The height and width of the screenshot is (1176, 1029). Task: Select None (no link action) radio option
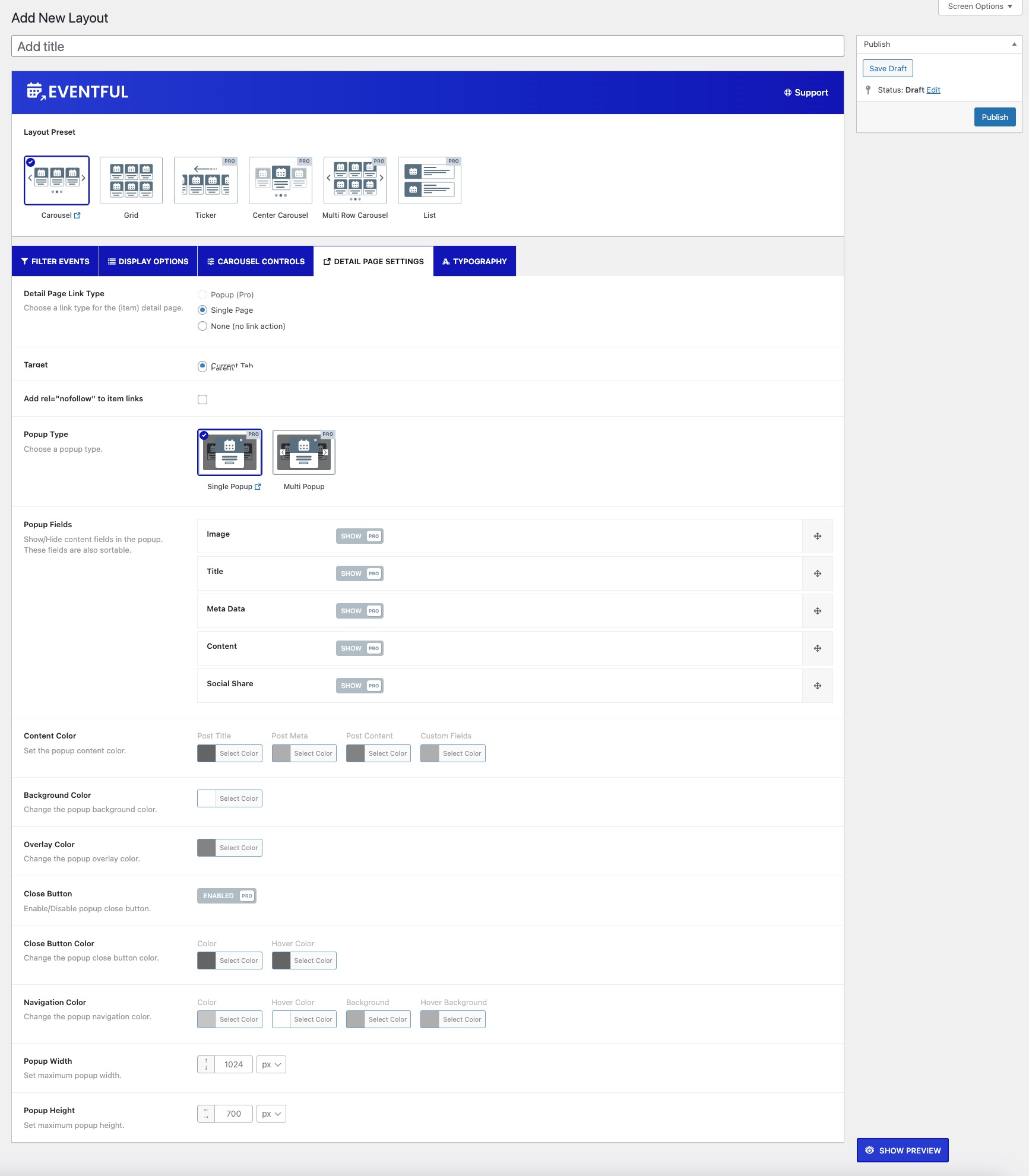(x=202, y=326)
